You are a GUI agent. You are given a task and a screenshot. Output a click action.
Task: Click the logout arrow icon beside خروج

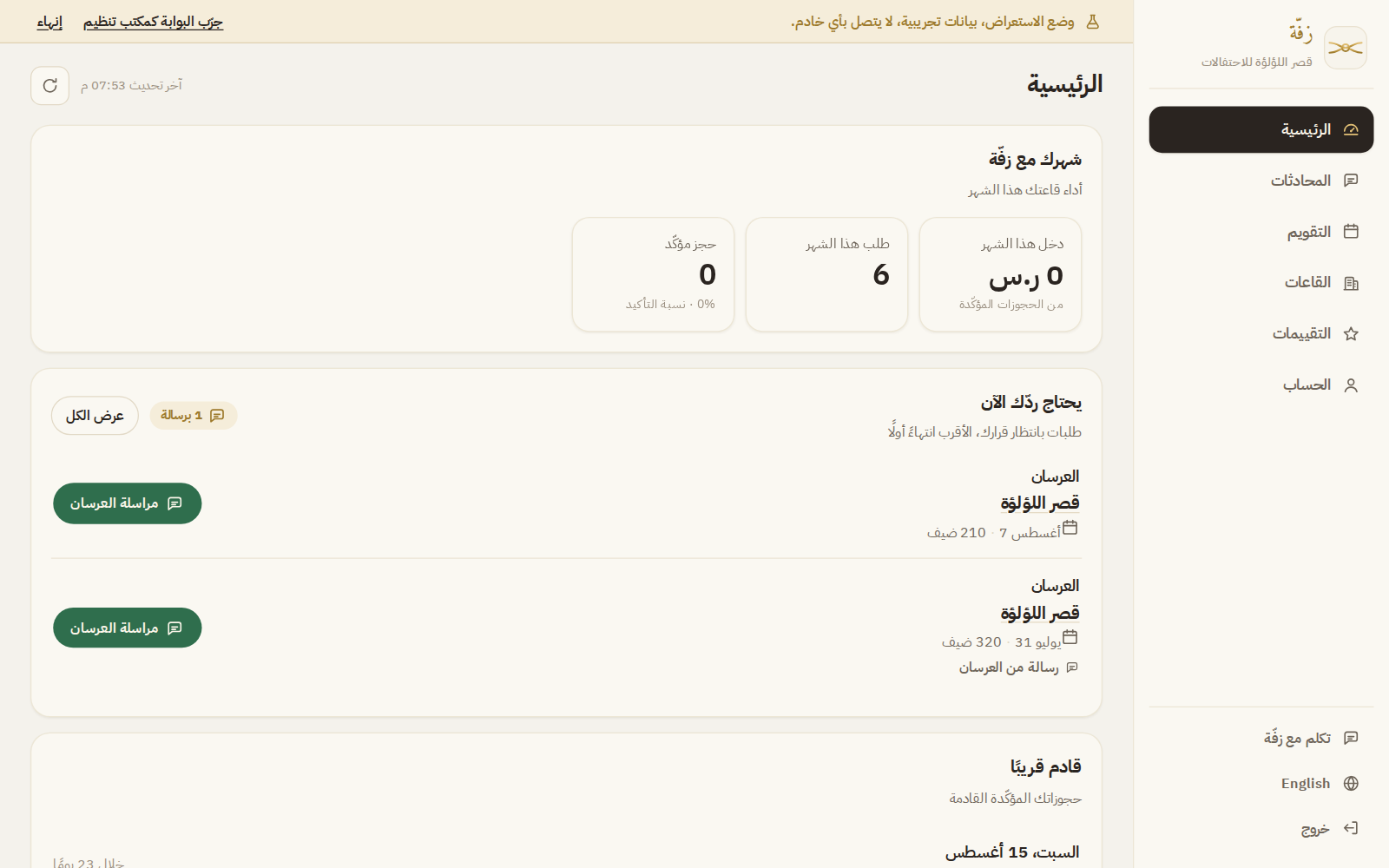[x=1351, y=828]
